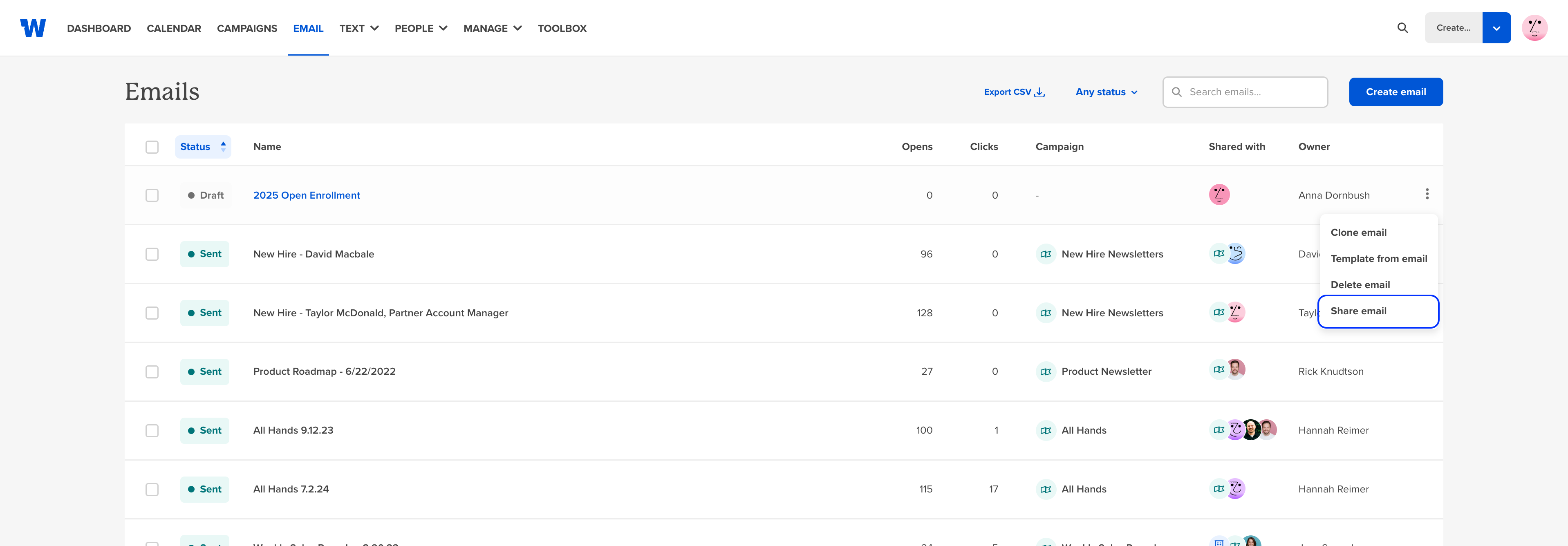The width and height of the screenshot is (1568, 546).
Task: Click the search icon inside emails search box
Action: (1176, 92)
